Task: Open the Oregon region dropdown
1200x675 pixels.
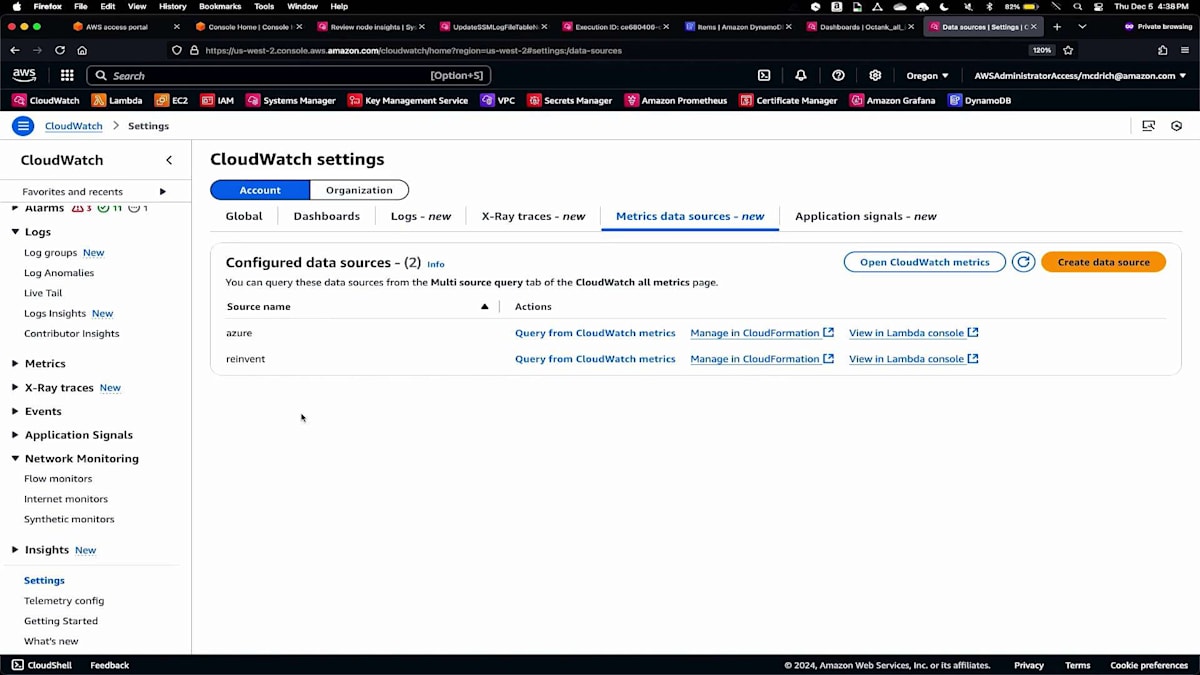Action: click(x=927, y=75)
